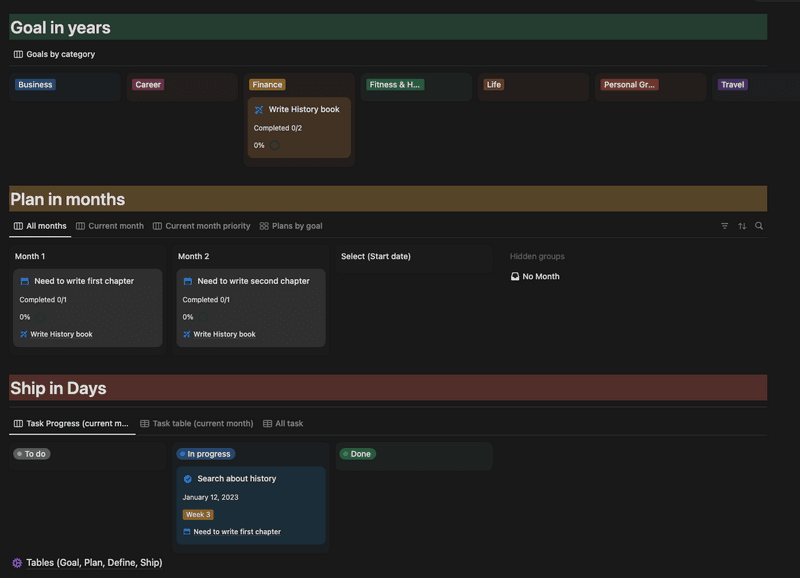Screen dimensions: 800x578
Task: Click the In progress status label
Action: tap(206, 454)
